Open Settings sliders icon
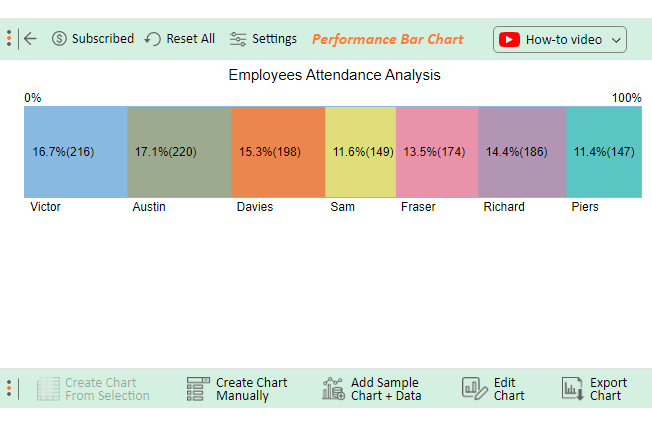The width and height of the screenshot is (652, 426). 238,39
